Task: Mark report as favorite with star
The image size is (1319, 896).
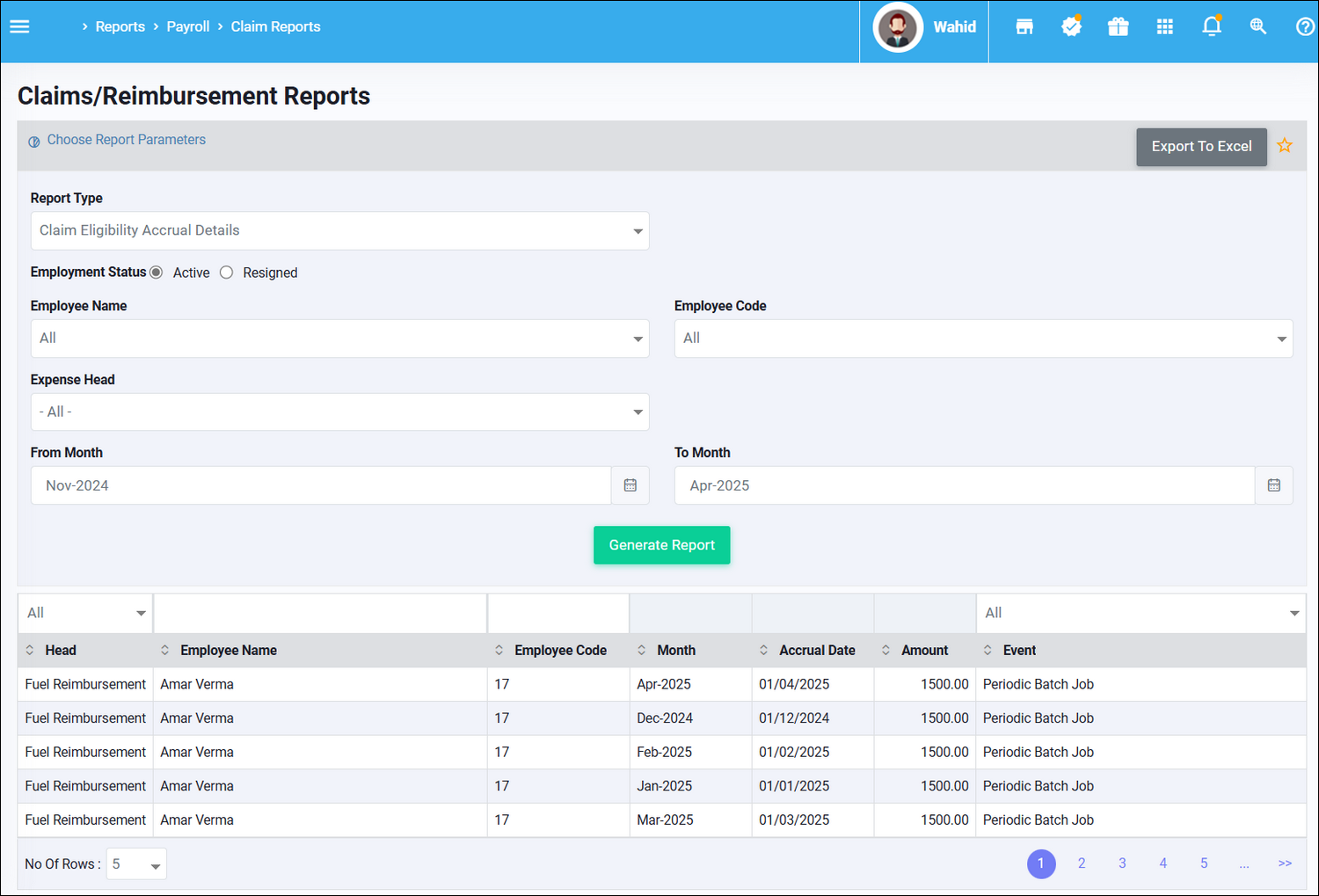Action: coord(1285,145)
